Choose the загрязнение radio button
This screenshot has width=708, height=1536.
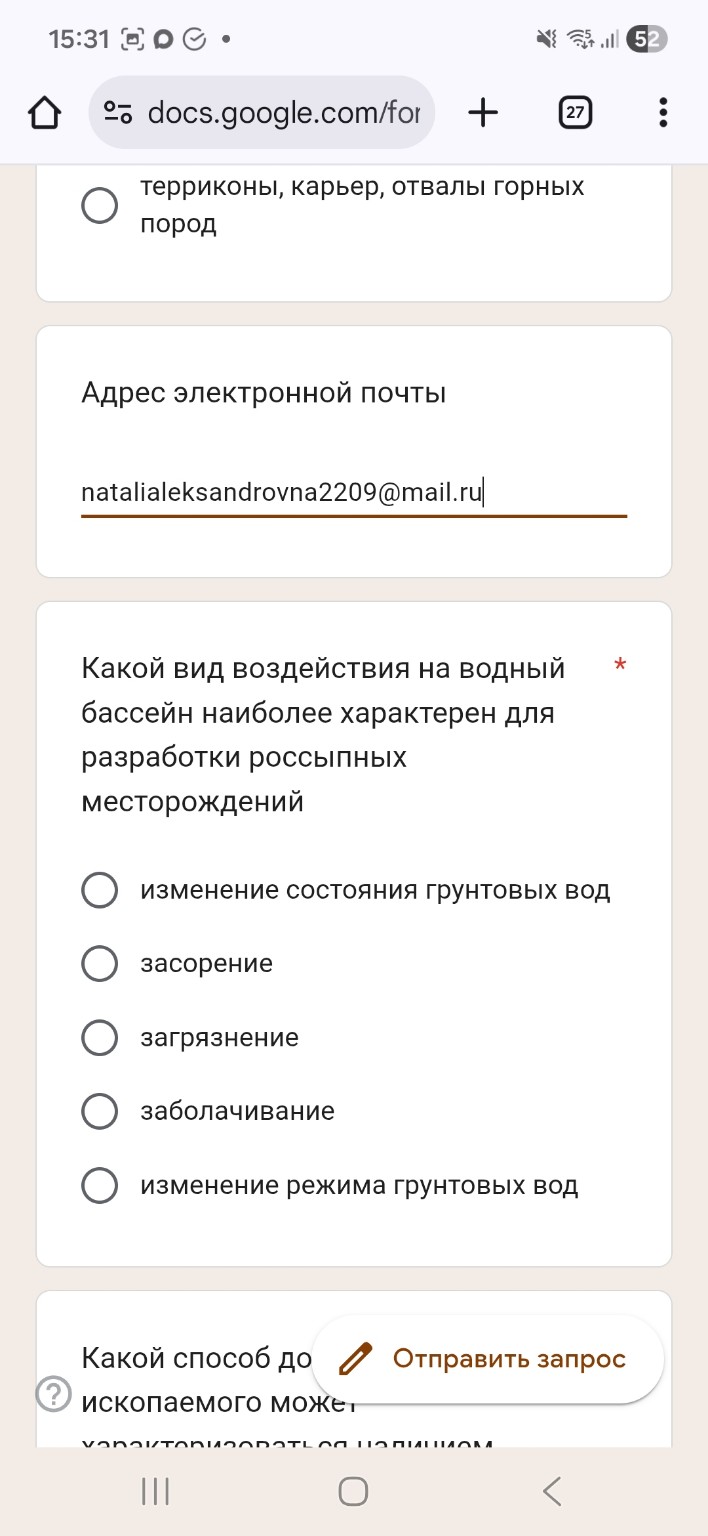[99, 1037]
